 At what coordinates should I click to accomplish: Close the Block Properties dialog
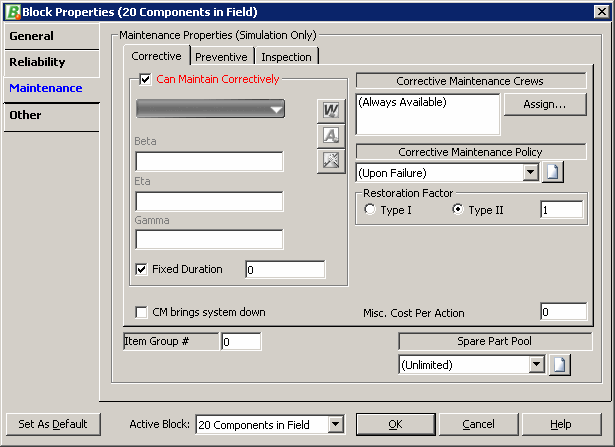coord(602,12)
